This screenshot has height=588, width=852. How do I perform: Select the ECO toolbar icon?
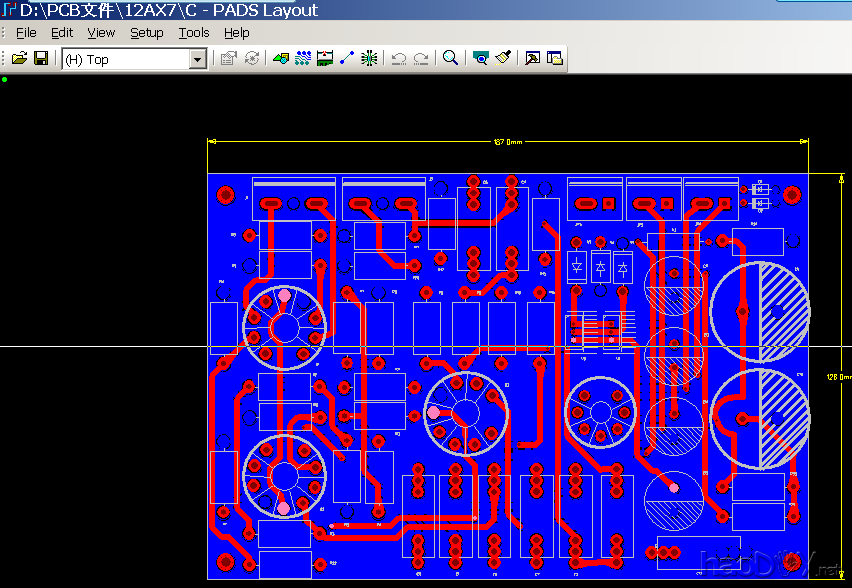(x=347, y=59)
